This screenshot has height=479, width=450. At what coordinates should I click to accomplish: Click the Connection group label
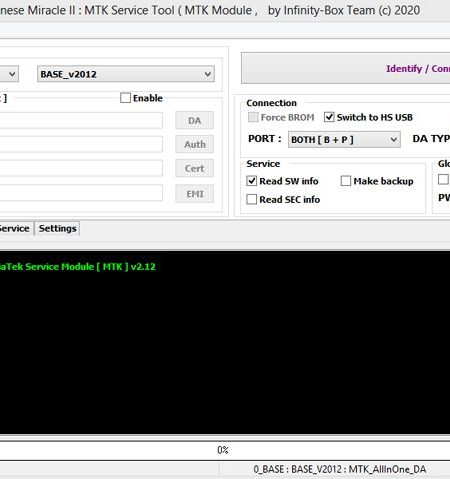[271, 103]
